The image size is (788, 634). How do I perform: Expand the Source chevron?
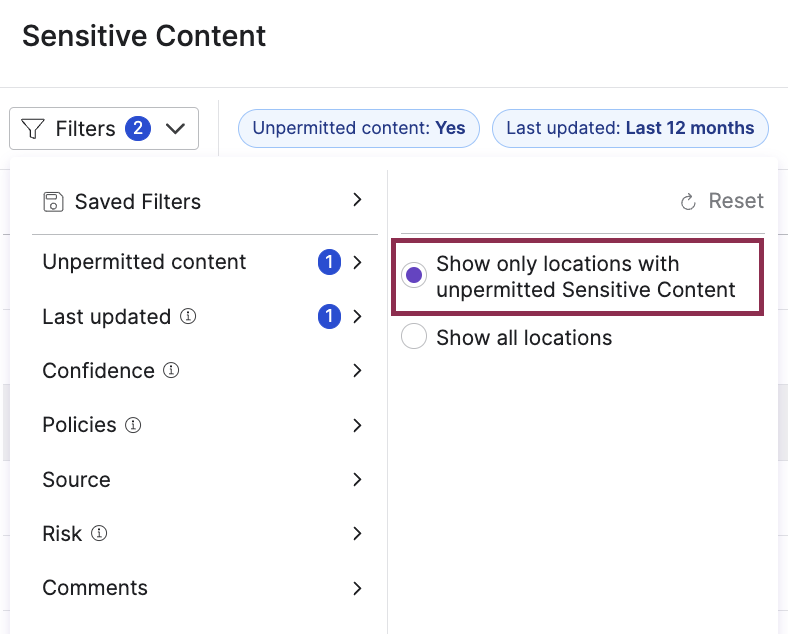(357, 479)
